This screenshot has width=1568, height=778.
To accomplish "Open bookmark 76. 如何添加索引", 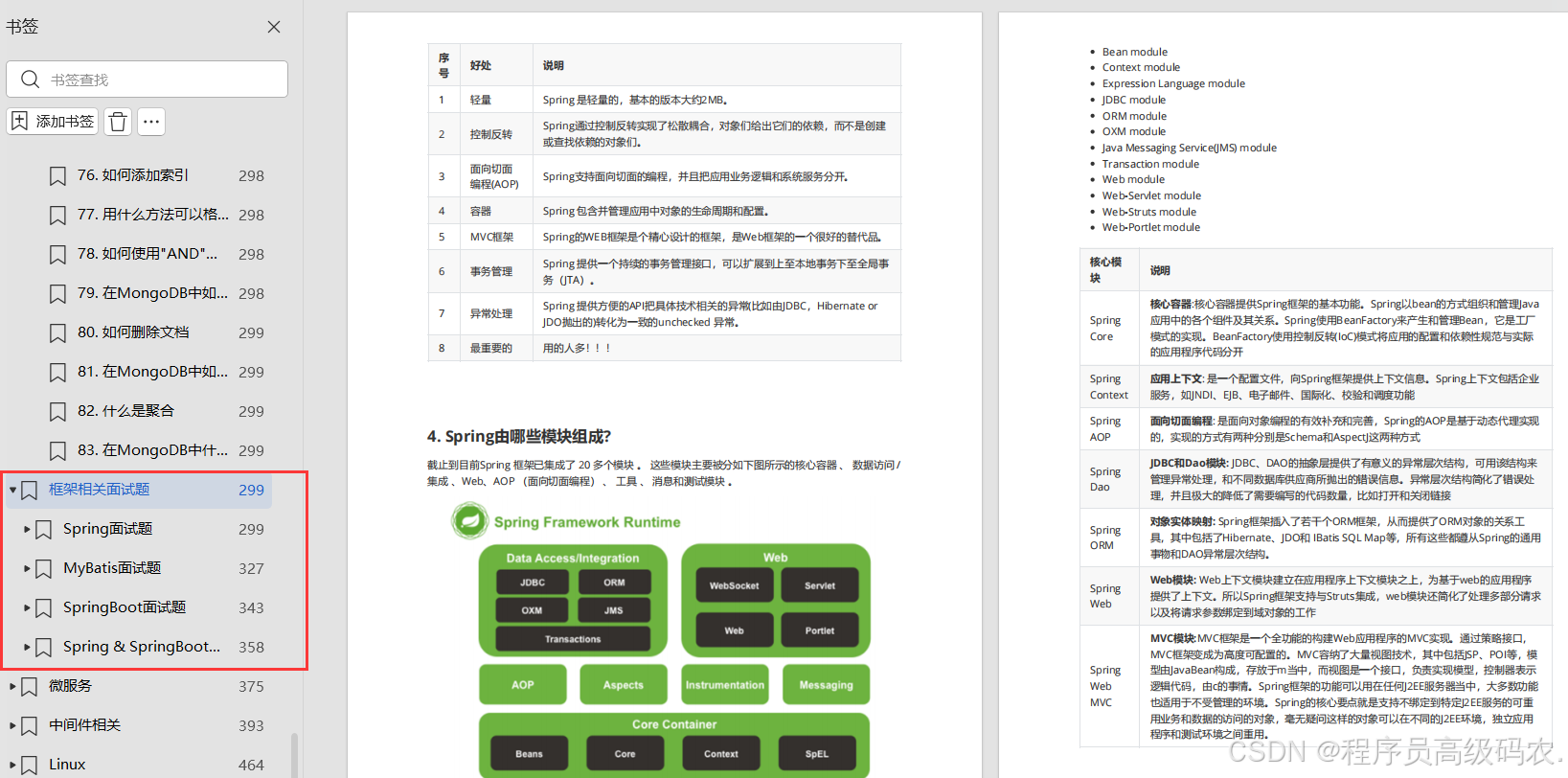I will [133, 175].
